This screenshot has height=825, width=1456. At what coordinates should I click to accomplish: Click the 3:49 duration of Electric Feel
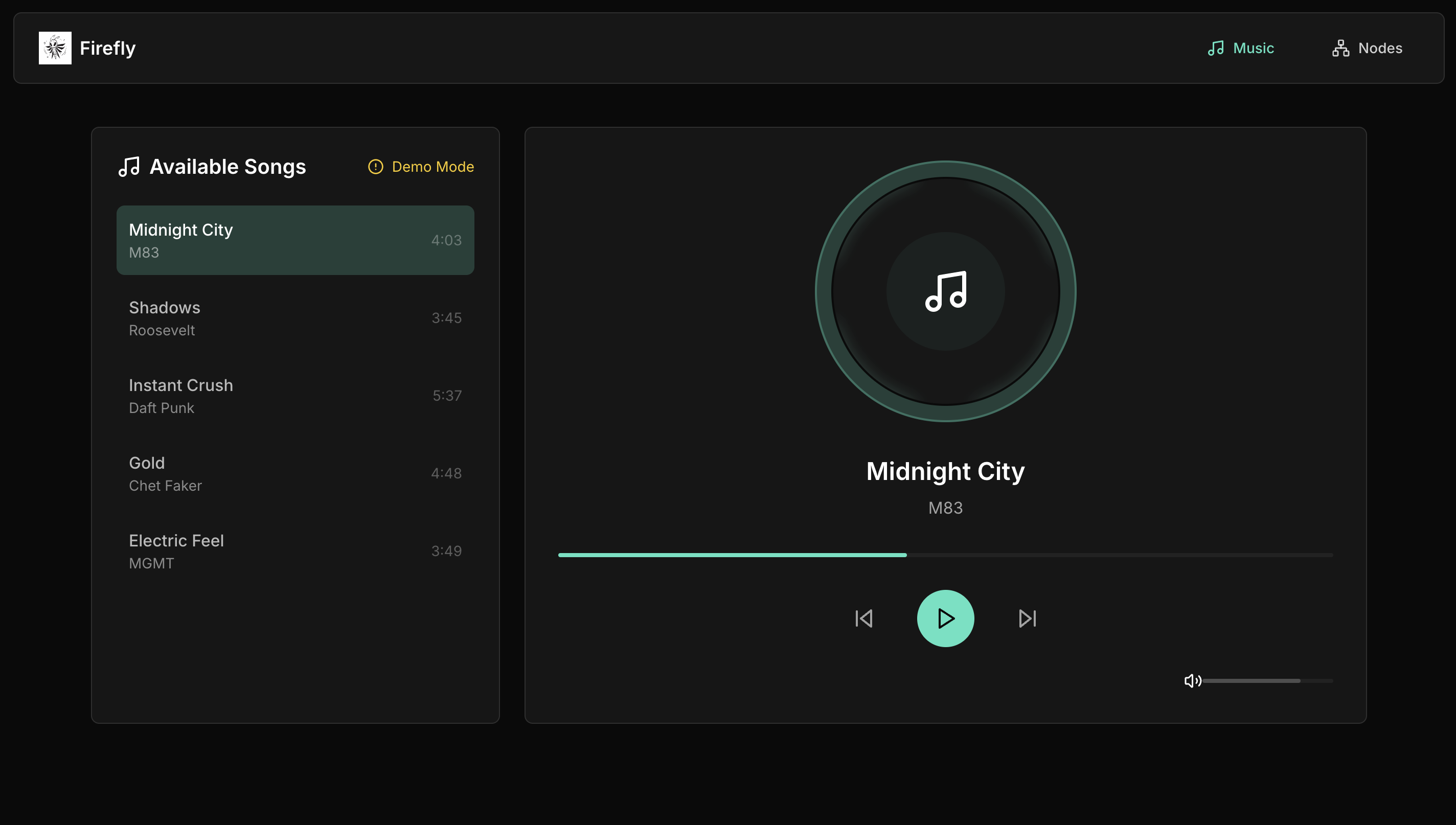point(446,551)
